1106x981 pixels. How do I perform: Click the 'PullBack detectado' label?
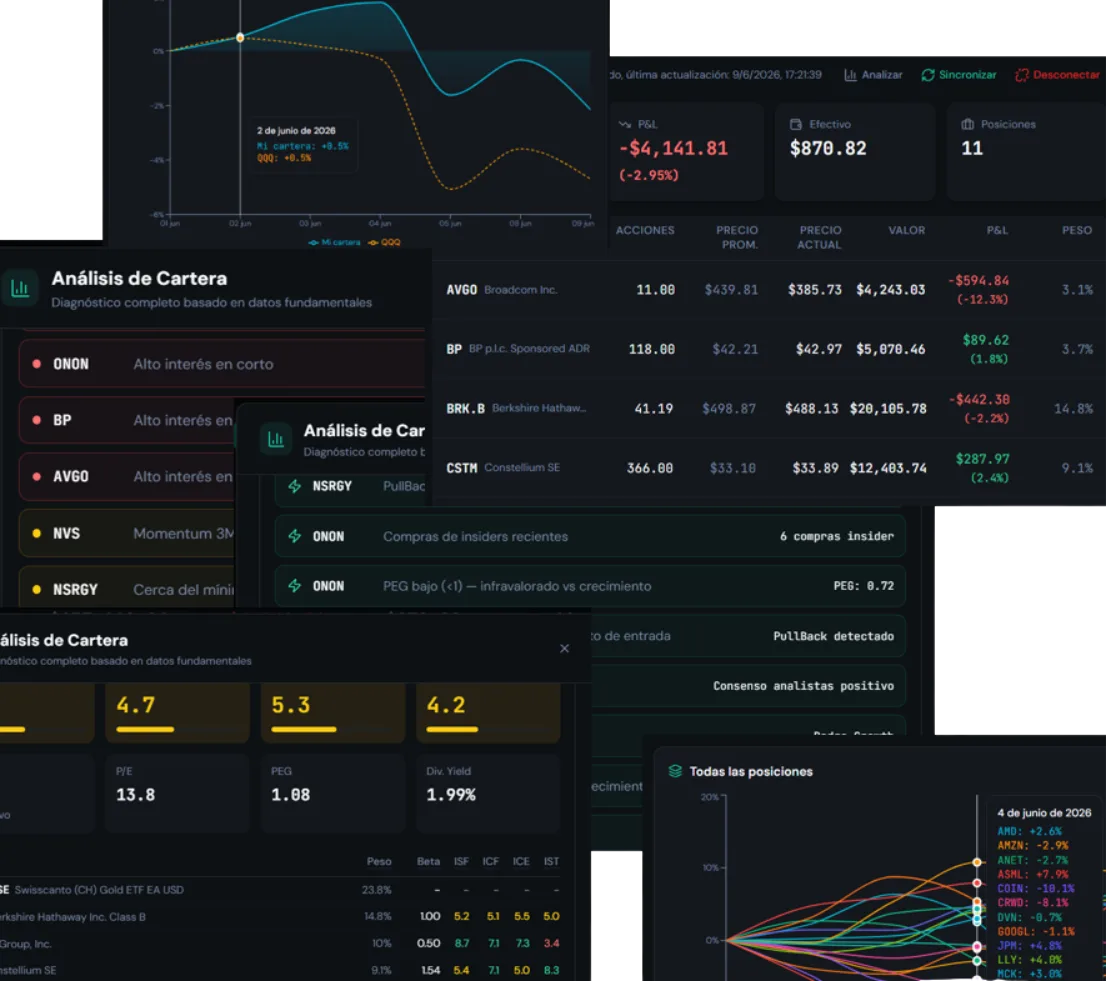[x=833, y=636]
